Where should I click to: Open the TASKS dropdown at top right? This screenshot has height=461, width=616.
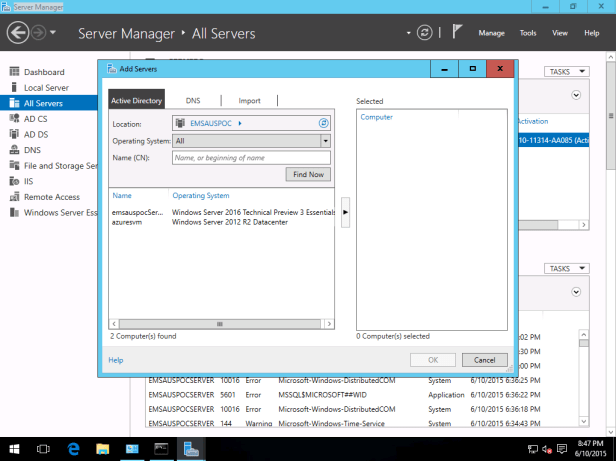click(567, 72)
